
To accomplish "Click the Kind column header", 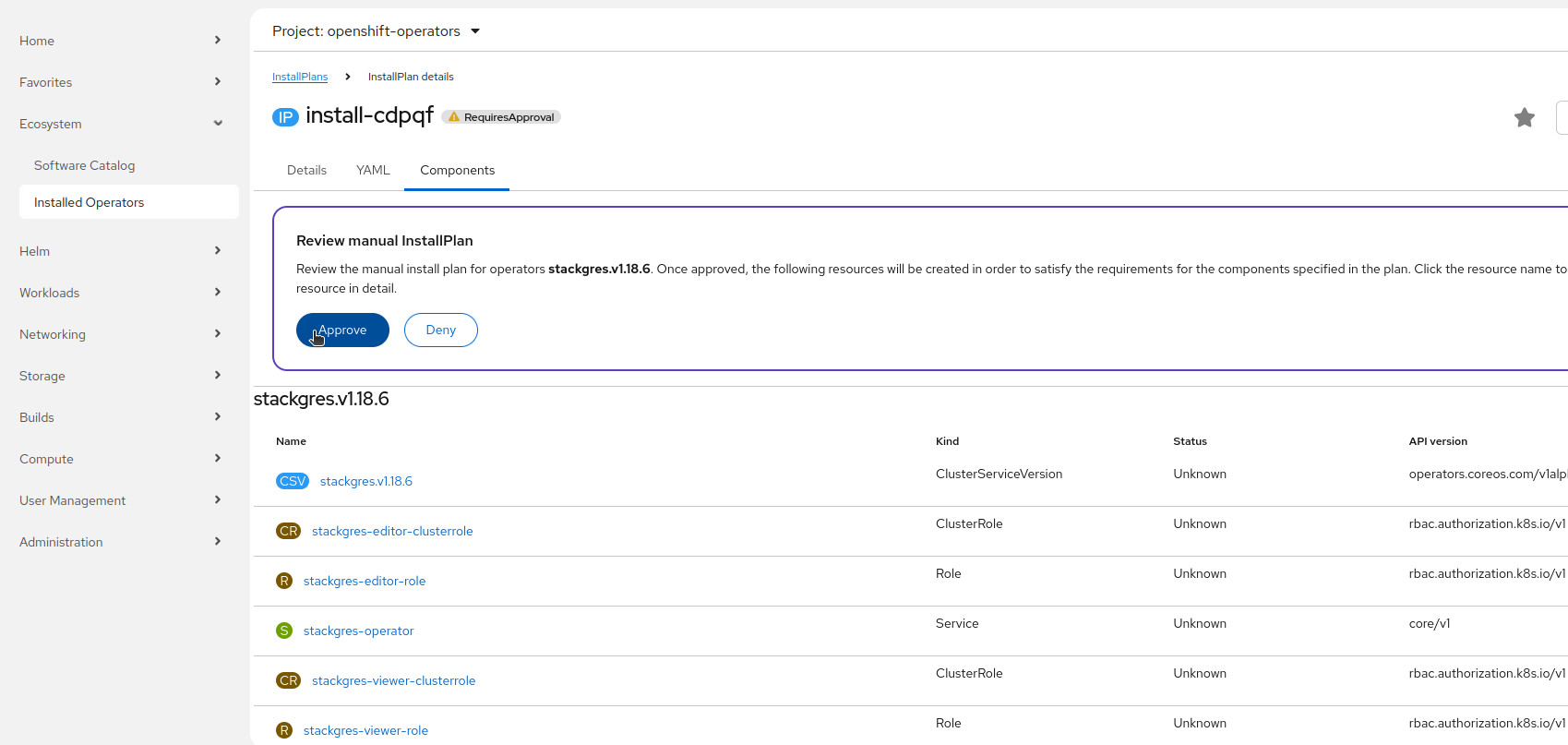I will pos(947,441).
